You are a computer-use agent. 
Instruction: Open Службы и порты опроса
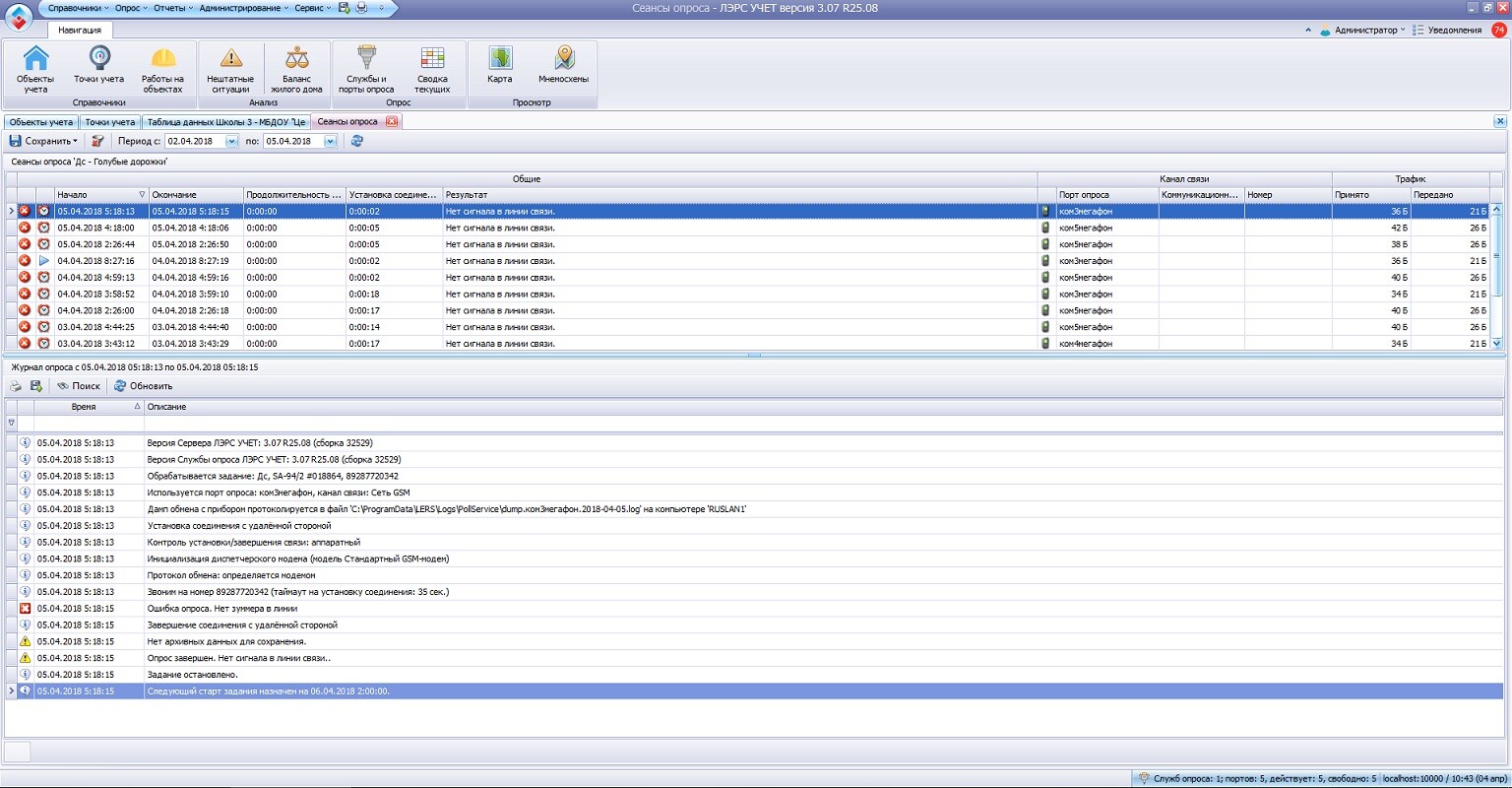(366, 69)
